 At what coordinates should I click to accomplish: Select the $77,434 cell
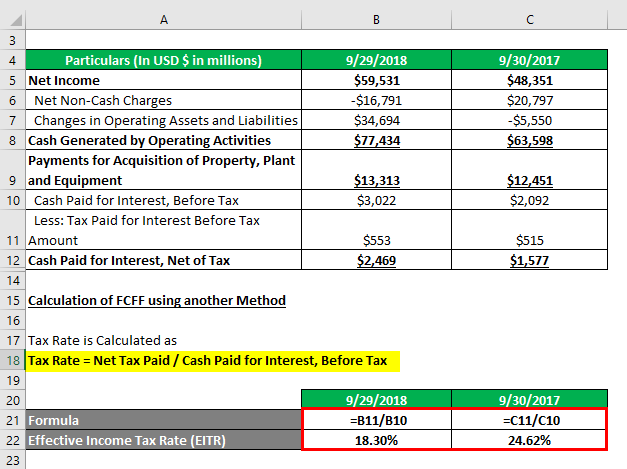tap(376, 140)
